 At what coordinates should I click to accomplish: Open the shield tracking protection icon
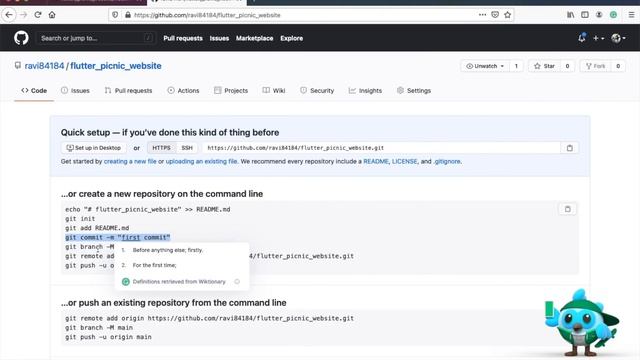[x=115, y=15]
